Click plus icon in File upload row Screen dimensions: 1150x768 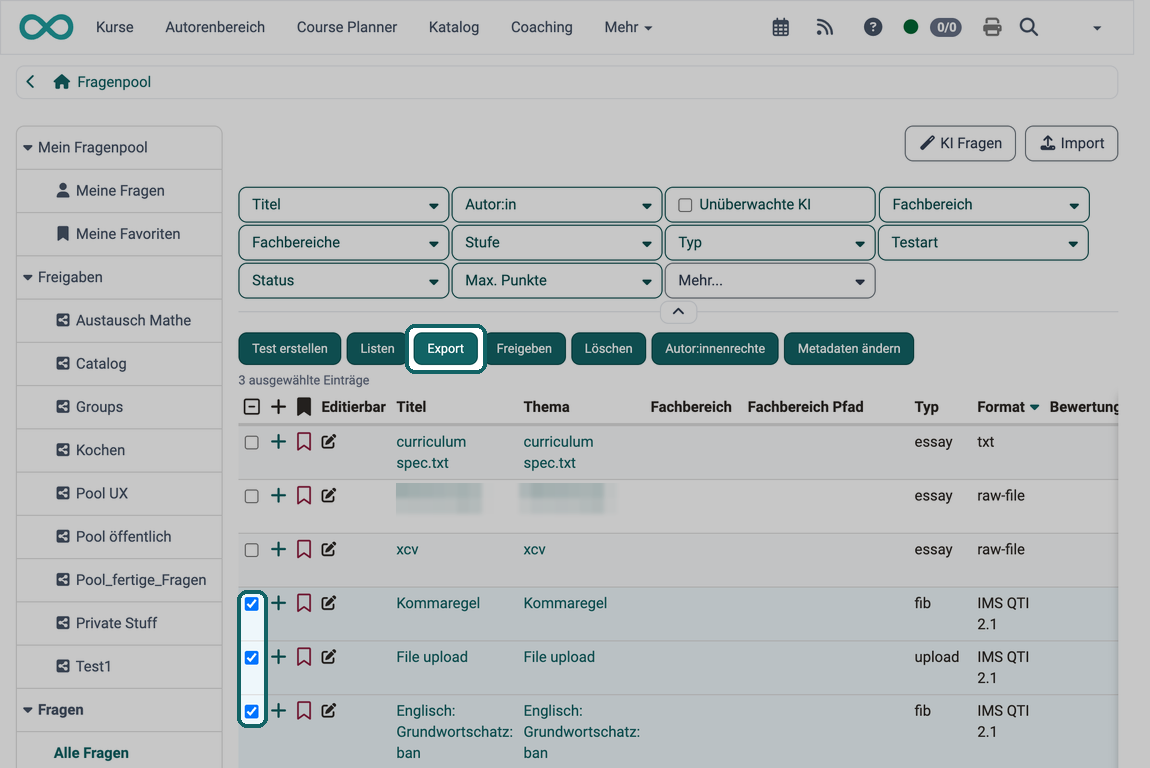pos(278,657)
